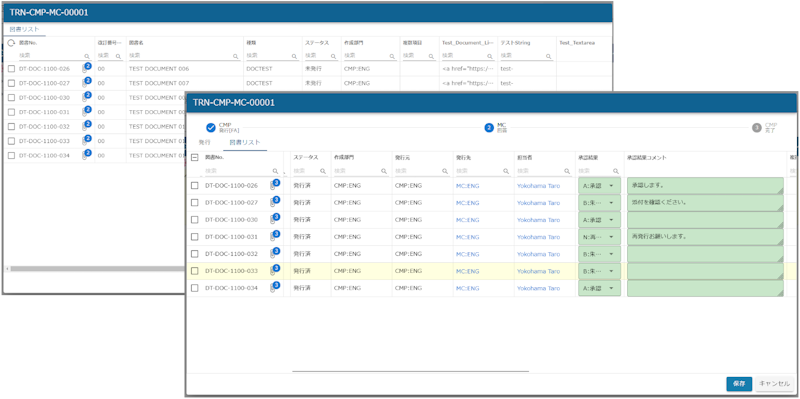The width and height of the screenshot is (800, 399).
Task: Click the front window horizontal scrollbar
Action: point(411,371)
